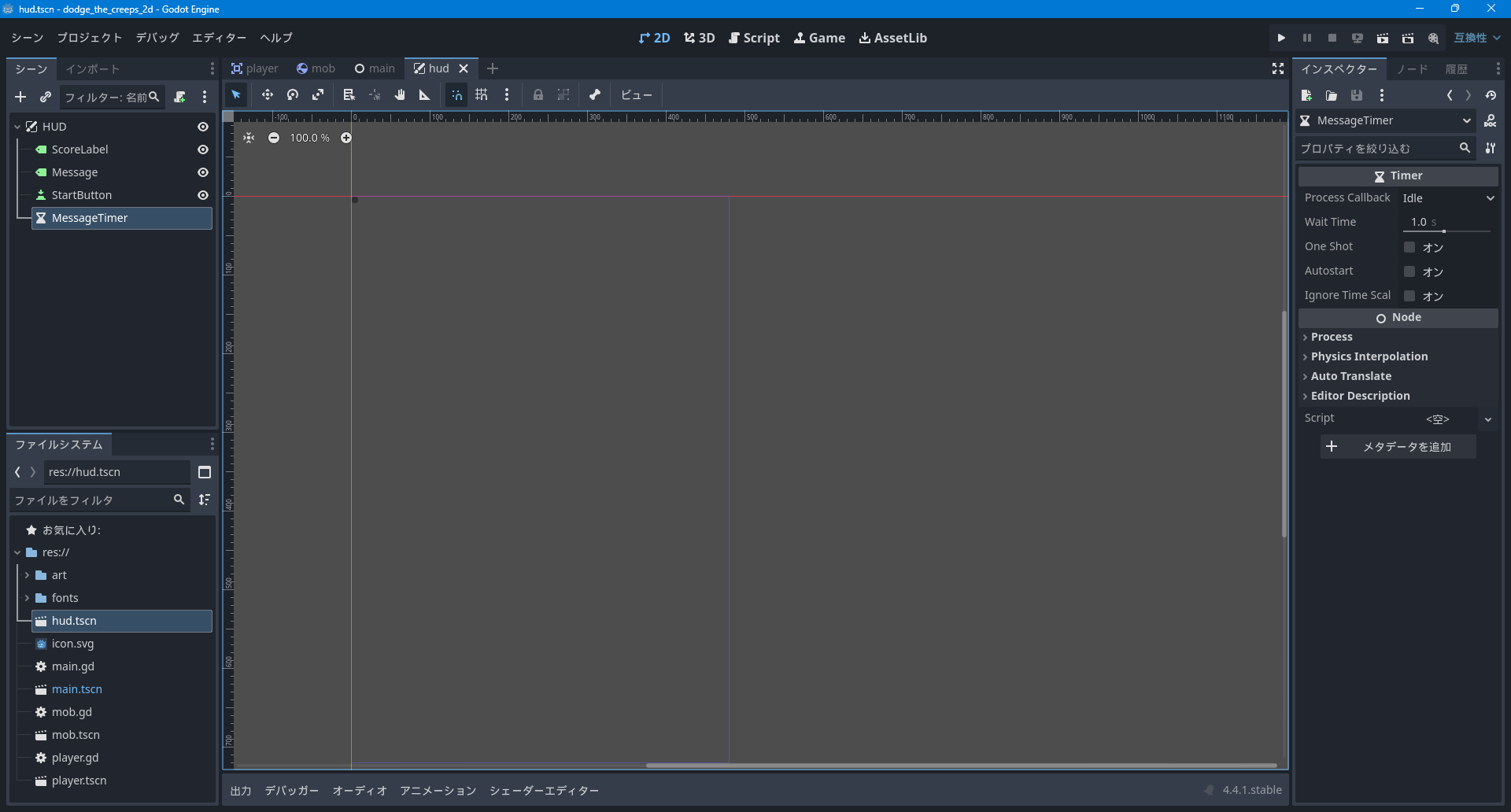The width and height of the screenshot is (1511, 812).
Task: Open inspector property display settings icon
Action: [x=1491, y=148]
